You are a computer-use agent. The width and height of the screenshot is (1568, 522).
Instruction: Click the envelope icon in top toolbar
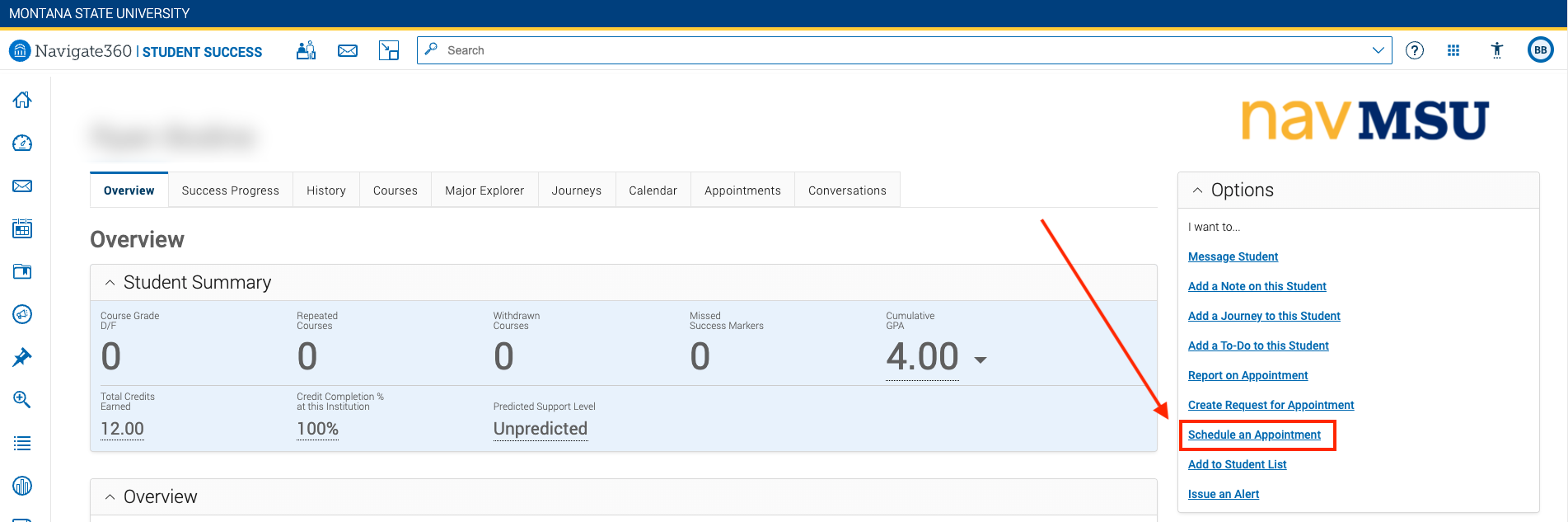[x=348, y=51]
